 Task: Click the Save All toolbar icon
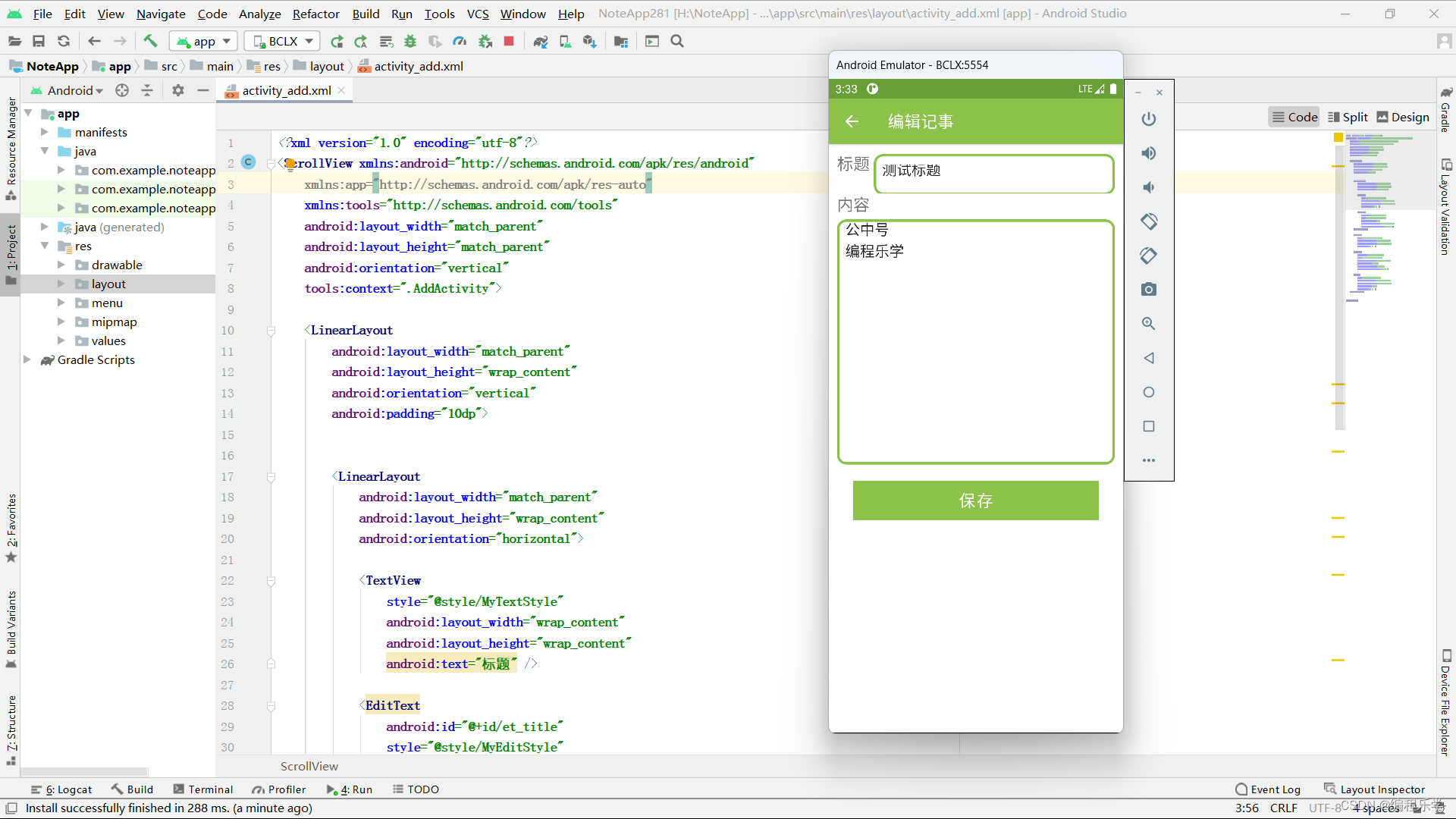click(39, 41)
